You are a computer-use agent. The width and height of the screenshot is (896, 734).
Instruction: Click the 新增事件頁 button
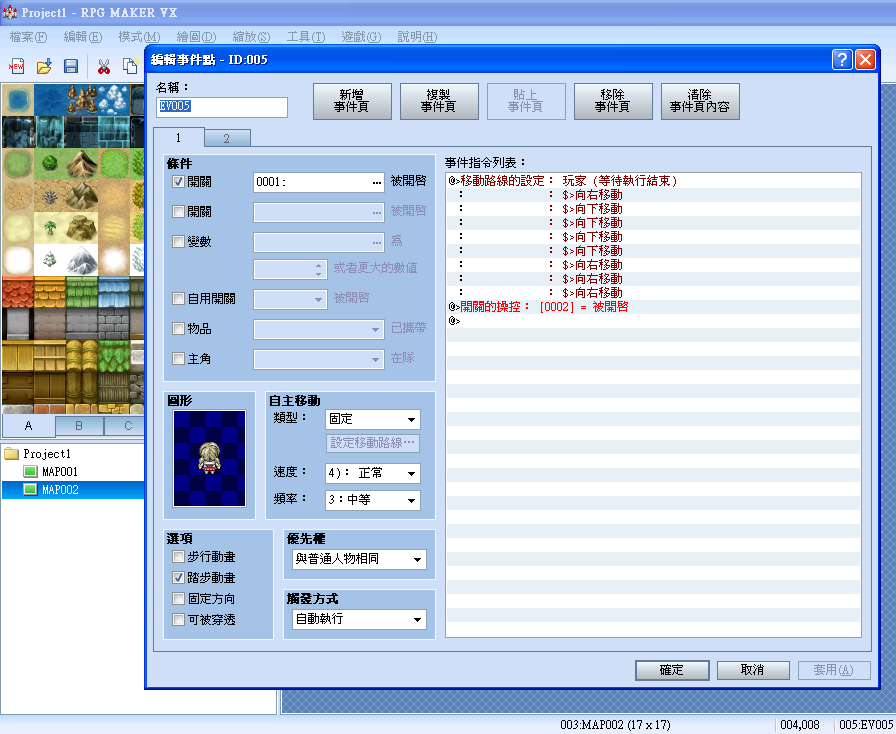click(352, 101)
